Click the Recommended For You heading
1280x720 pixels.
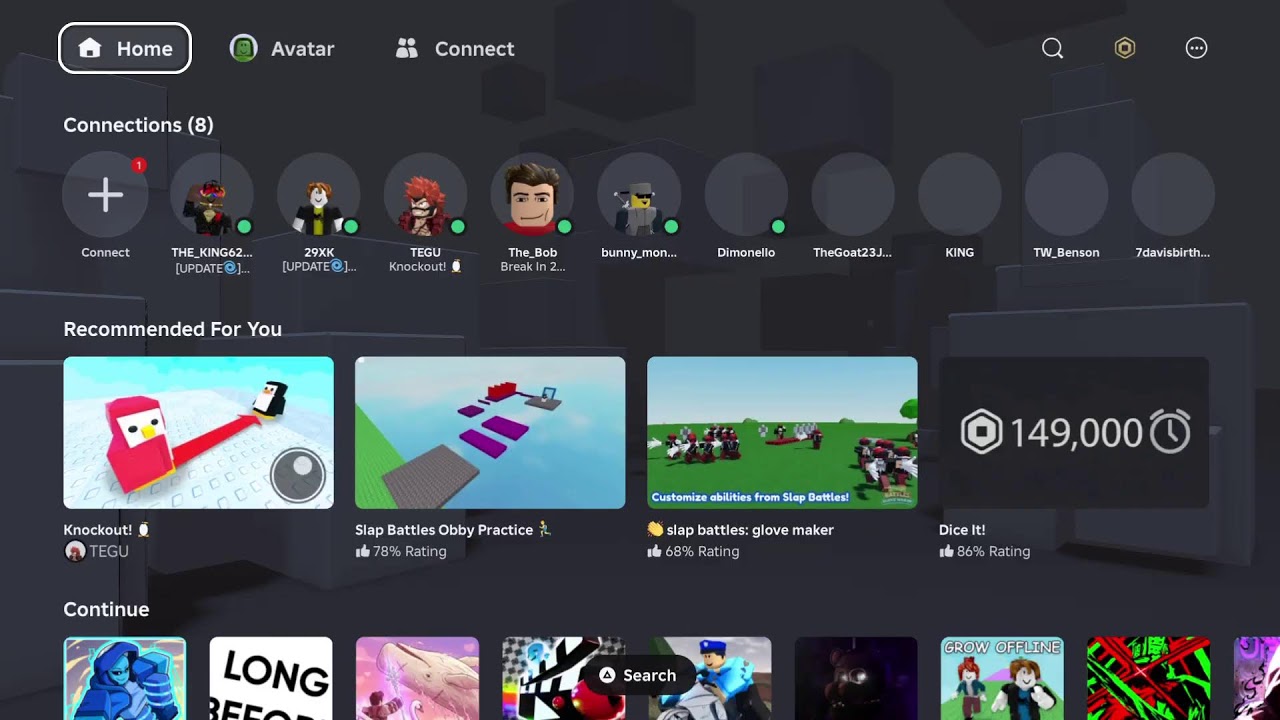172,329
